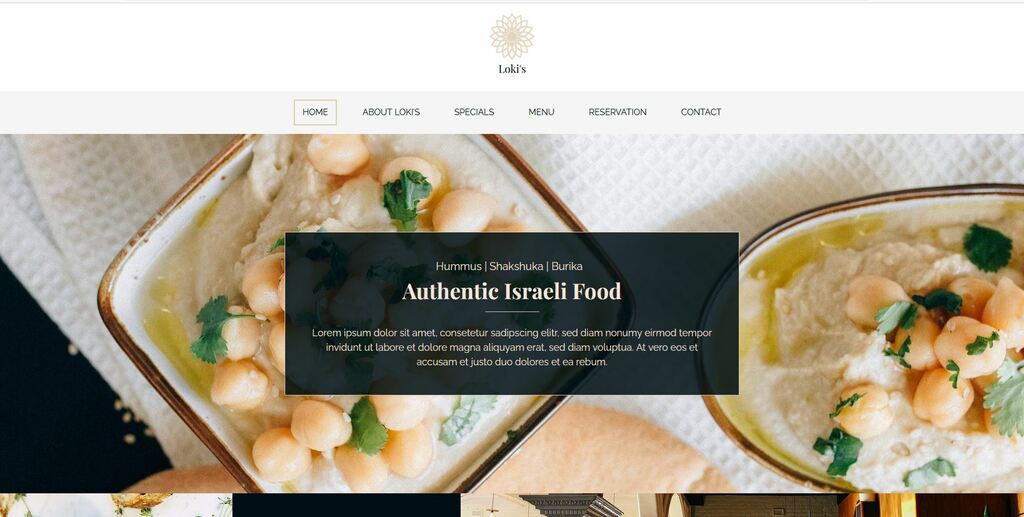This screenshot has height=517, width=1024.
Task: Click the Loki's brand name text
Action: (x=512, y=69)
